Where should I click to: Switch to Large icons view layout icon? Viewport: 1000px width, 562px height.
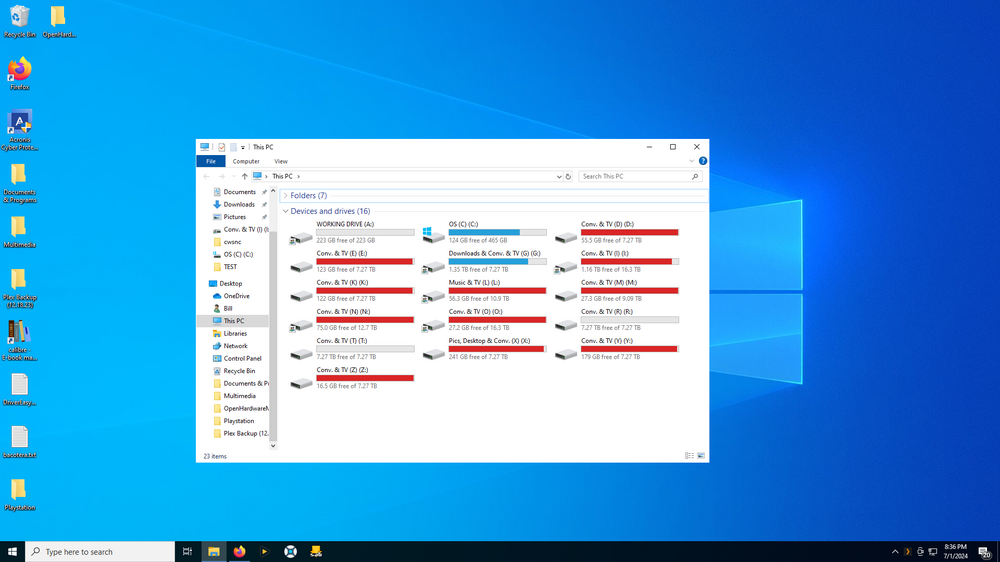[701, 456]
